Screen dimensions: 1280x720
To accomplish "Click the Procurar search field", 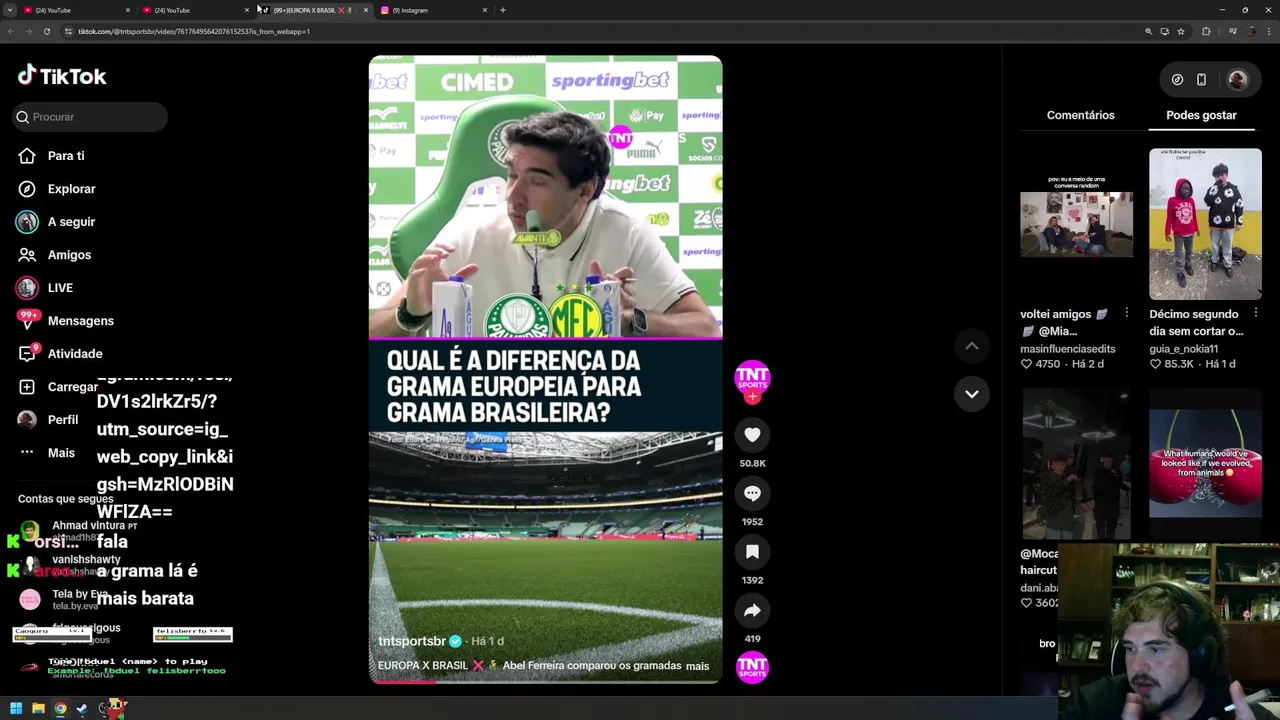I will [90, 117].
